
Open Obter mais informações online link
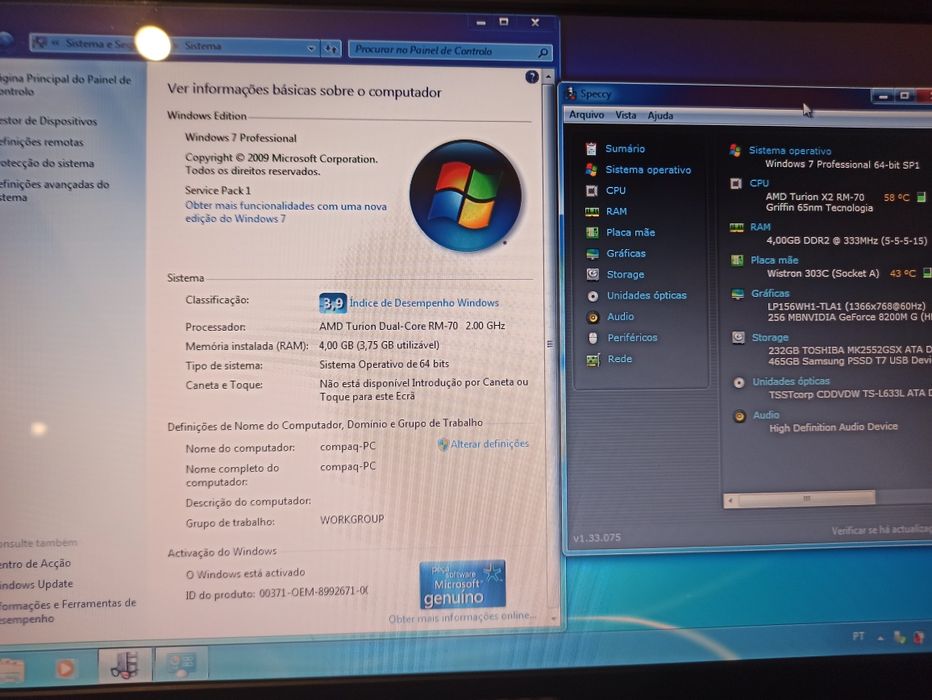pyautogui.click(x=462, y=617)
